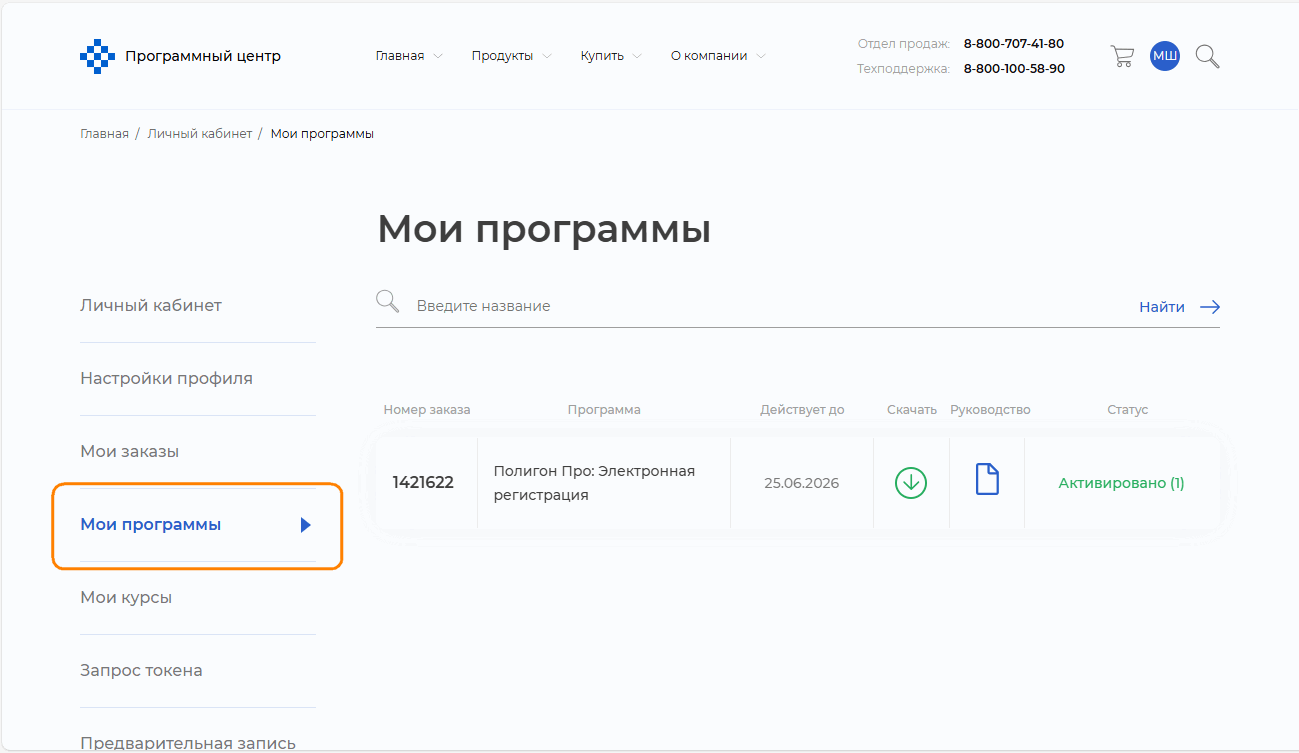Call sales phone 8-800-707-41-80

(x=1014, y=44)
